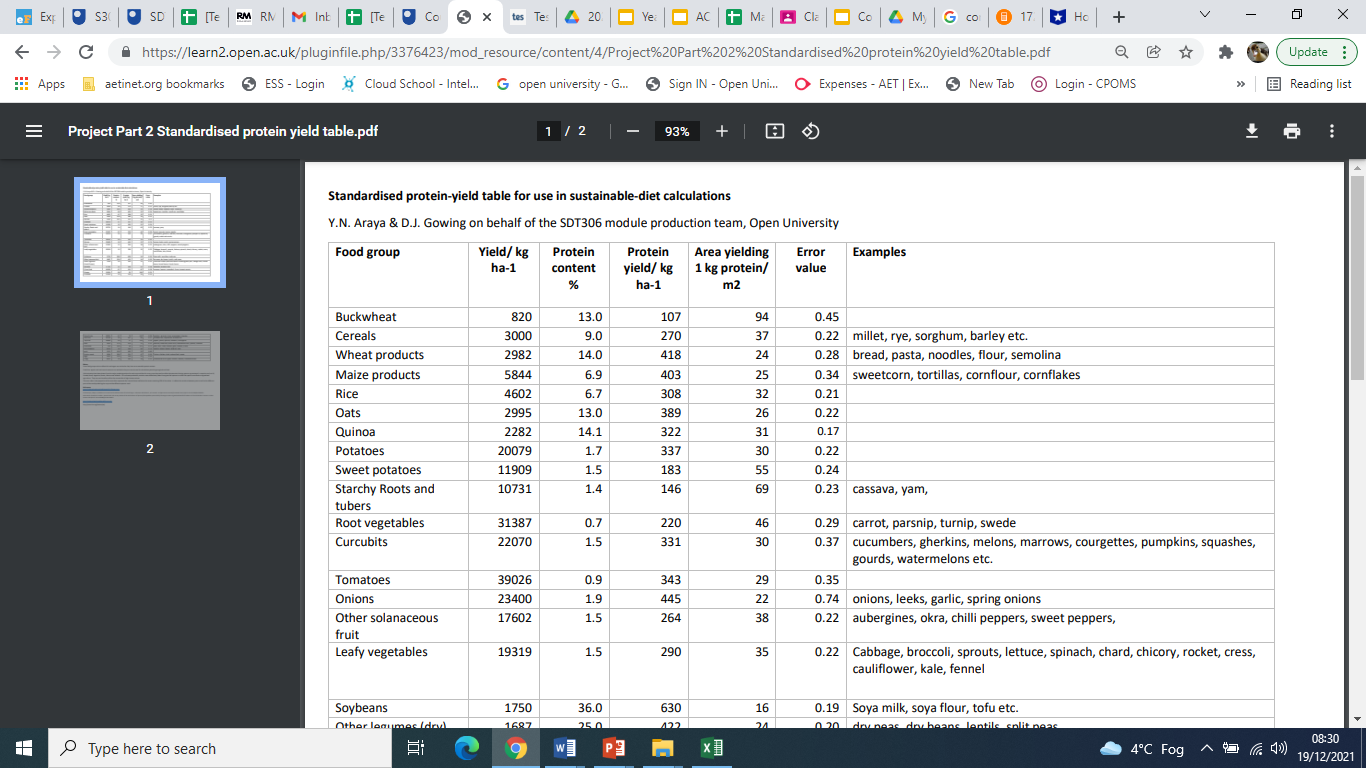The width and height of the screenshot is (1366, 768).
Task: Open the PDF viewer three-dot options menu
Action: click(x=1331, y=130)
